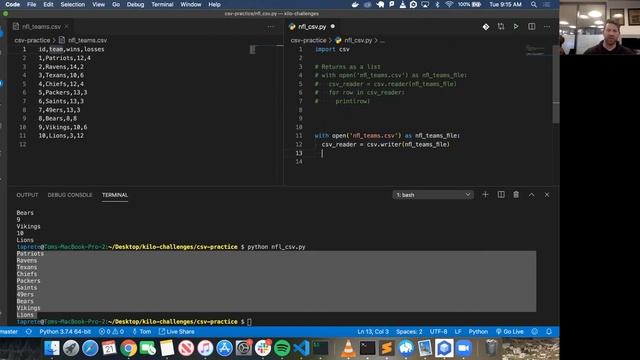Change indentation via Spaces: 2

click(409, 331)
